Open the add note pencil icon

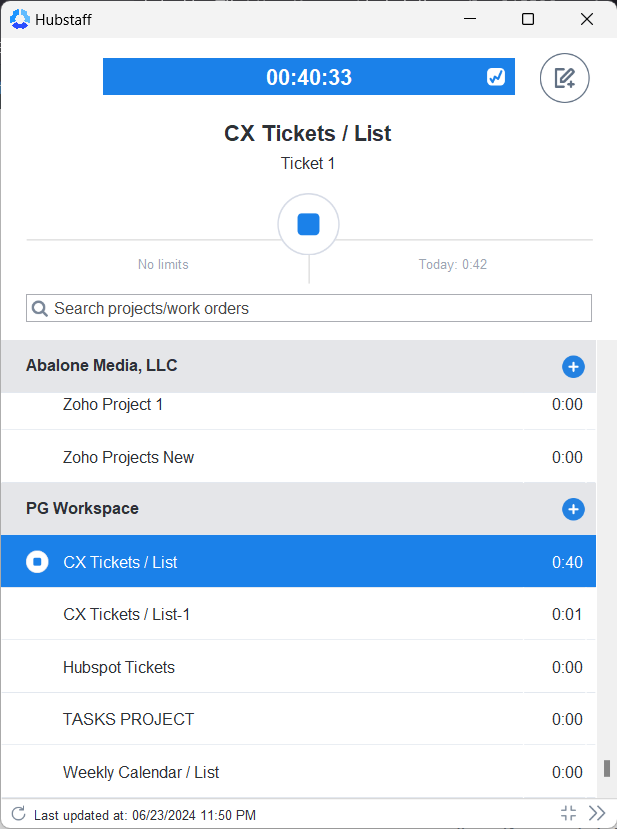(x=564, y=78)
